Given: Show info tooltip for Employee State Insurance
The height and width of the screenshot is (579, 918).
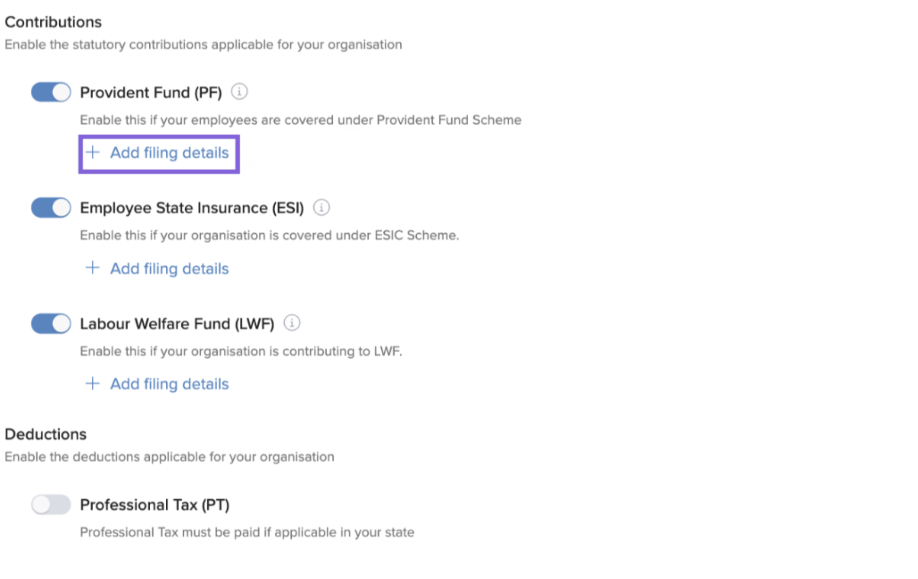Looking at the screenshot, I should point(321,208).
